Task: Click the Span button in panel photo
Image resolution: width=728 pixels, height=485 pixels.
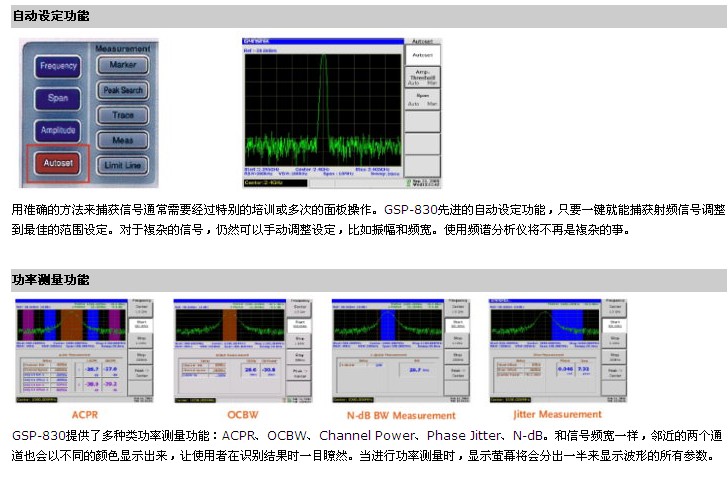Action: point(58,98)
